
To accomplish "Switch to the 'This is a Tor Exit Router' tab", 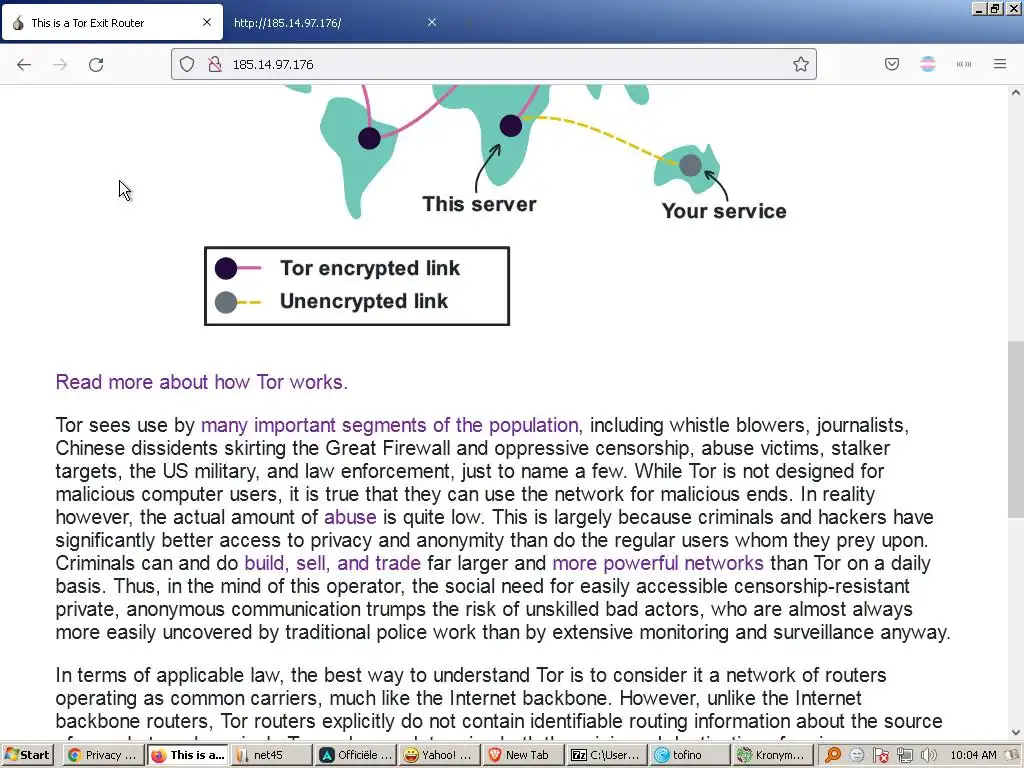I will click(x=111, y=22).
